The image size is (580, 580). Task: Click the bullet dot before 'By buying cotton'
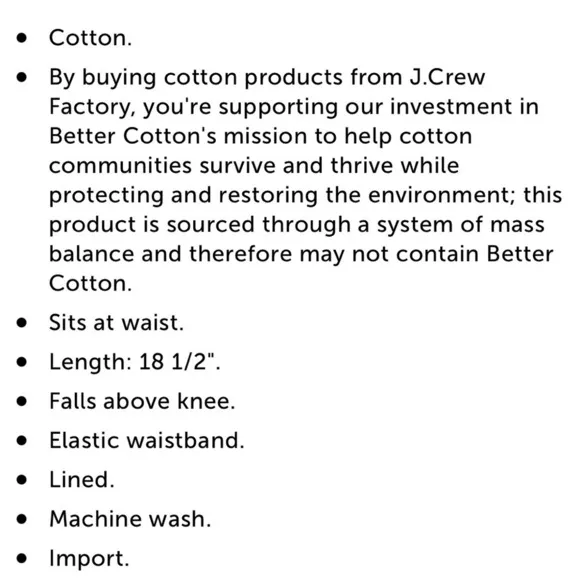click(x=22, y=77)
